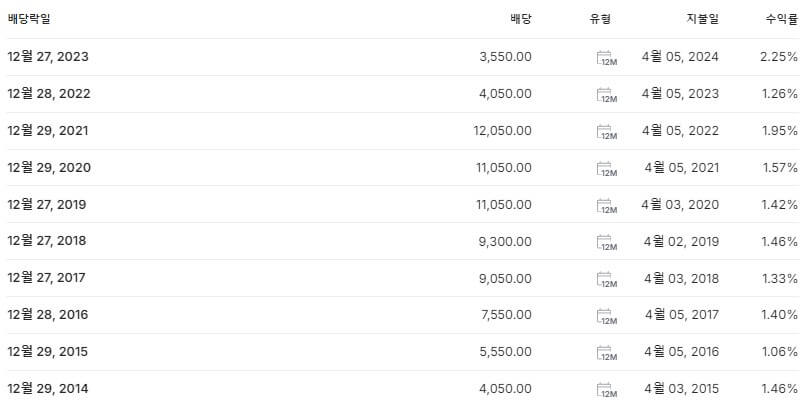Click the 12M icon in the 2019 row
This screenshot has height=406, width=807.
point(607,206)
